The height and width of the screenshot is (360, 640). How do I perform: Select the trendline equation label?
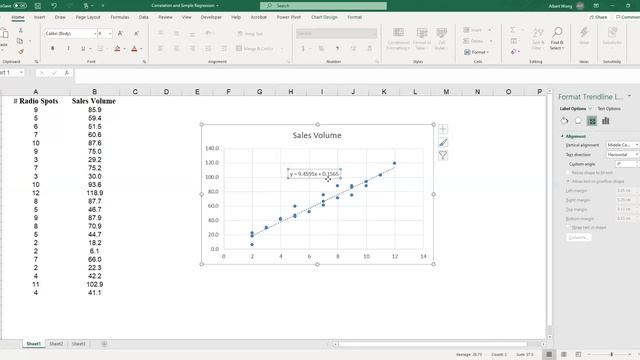314,174
